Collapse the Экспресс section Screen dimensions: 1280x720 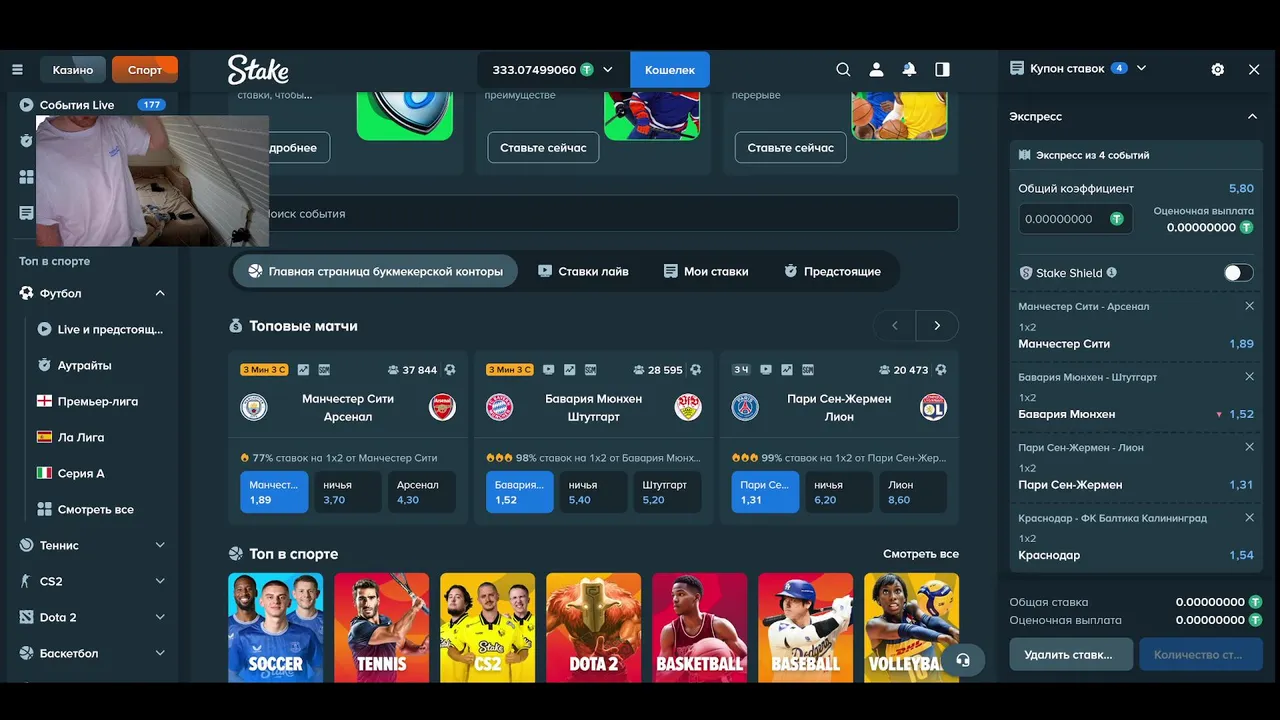1252,117
